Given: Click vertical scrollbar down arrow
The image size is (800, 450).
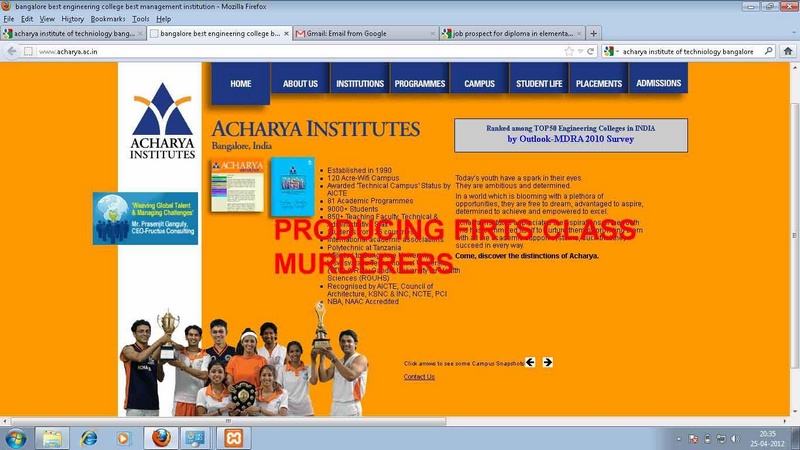Looking at the screenshot, I should (794, 412).
